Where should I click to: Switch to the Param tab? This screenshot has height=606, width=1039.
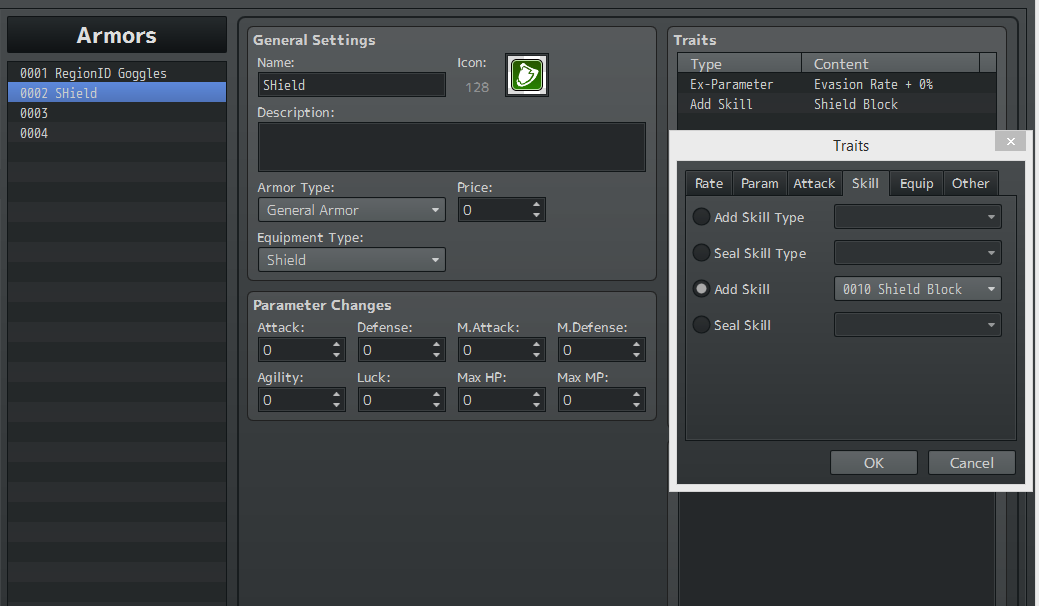[759, 183]
